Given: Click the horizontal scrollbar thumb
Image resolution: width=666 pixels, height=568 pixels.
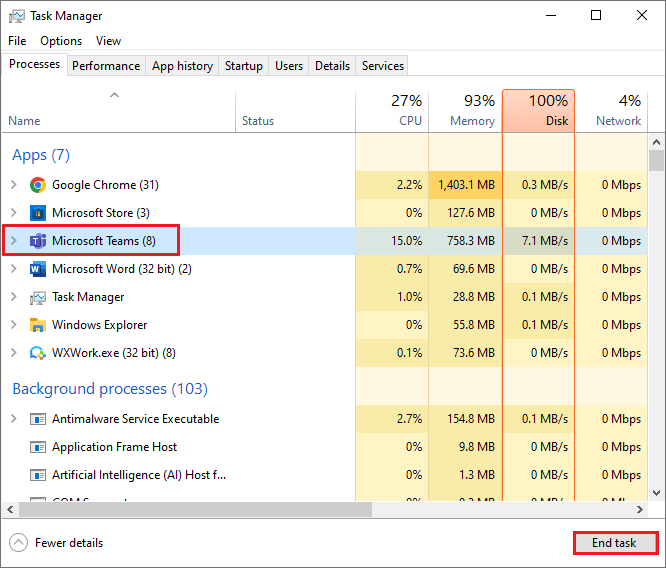Looking at the screenshot, I should 195,509.
